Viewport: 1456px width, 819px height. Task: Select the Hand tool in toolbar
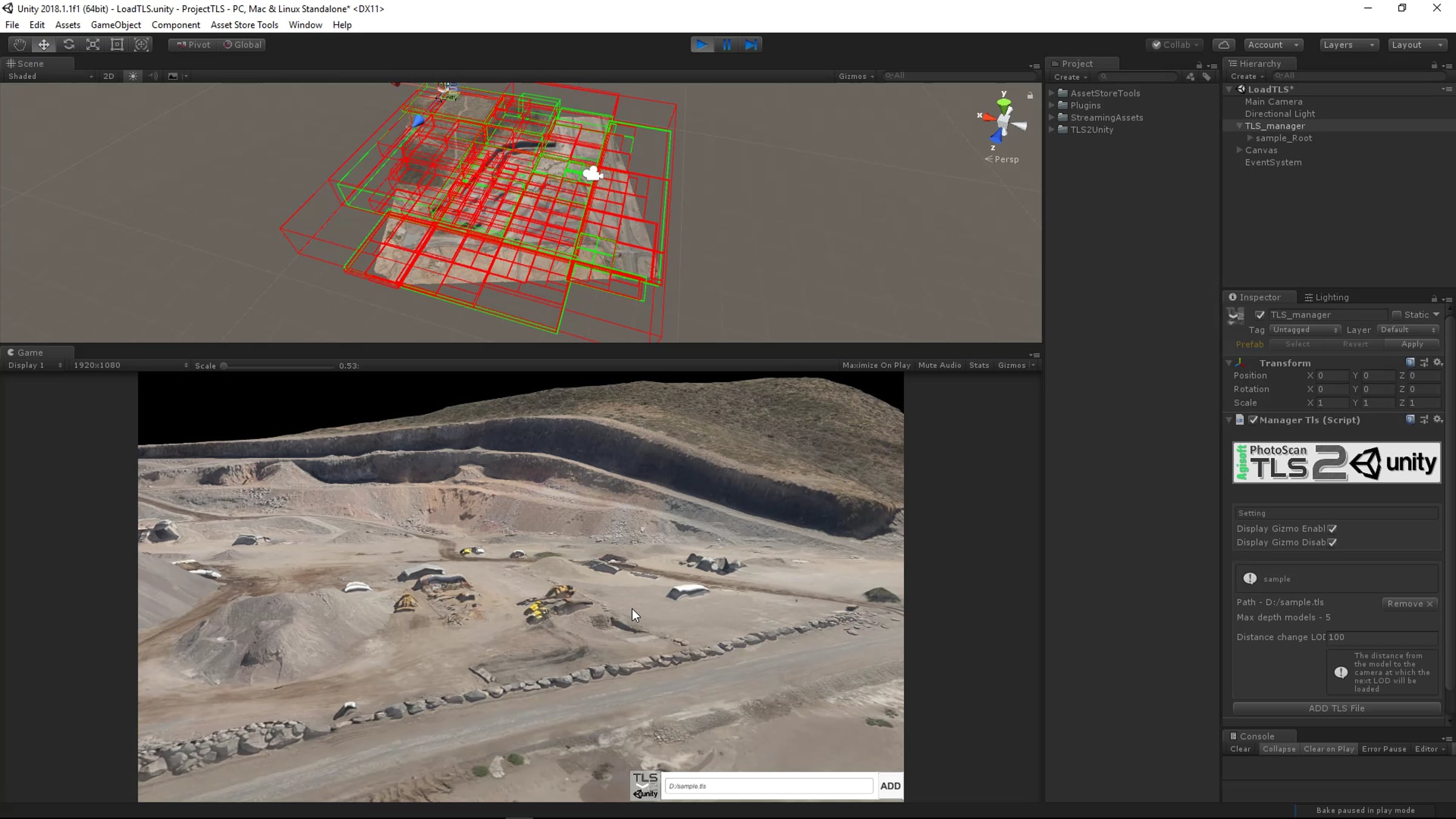point(19,44)
